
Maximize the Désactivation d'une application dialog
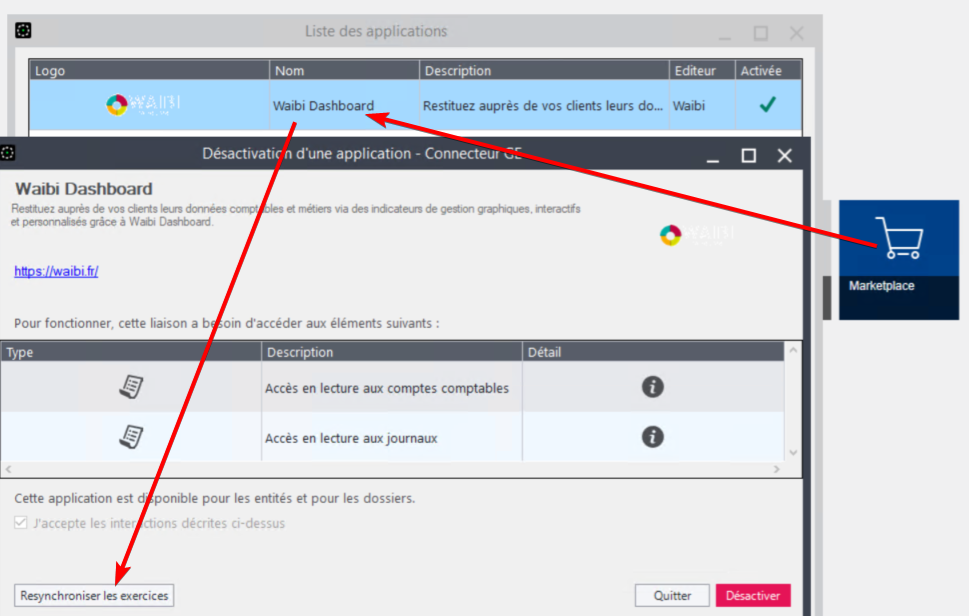[x=748, y=155]
